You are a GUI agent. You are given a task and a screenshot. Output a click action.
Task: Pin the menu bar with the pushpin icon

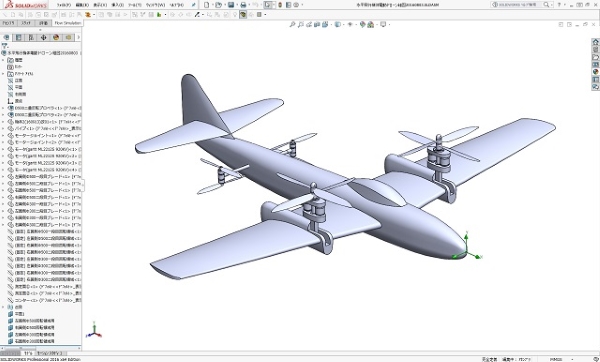pos(194,5)
